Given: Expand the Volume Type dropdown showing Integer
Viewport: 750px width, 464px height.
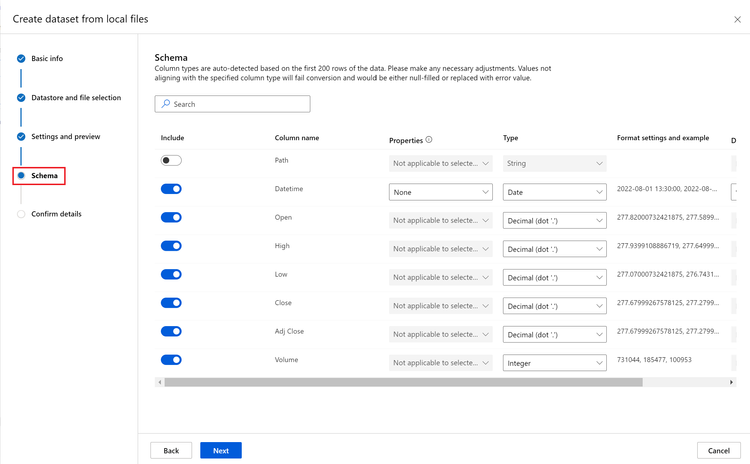Looking at the screenshot, I should click(x=554, y=363).
